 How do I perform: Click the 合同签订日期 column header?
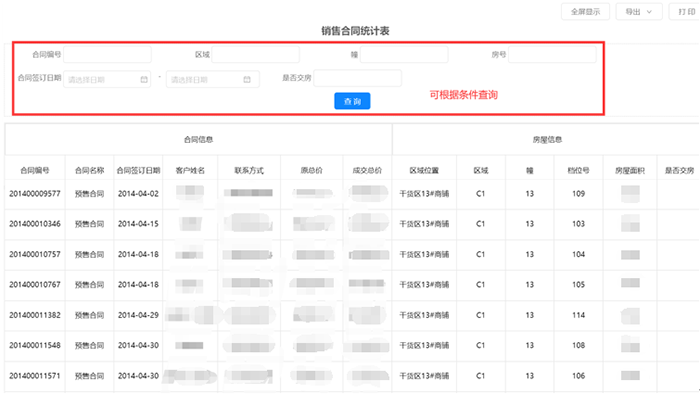point(138,170)
